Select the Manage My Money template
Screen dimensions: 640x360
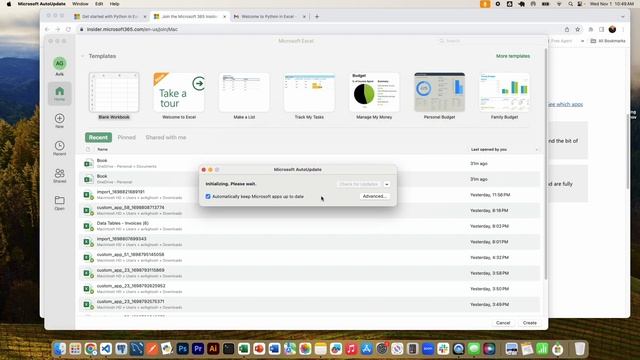(x=374, y=96)
